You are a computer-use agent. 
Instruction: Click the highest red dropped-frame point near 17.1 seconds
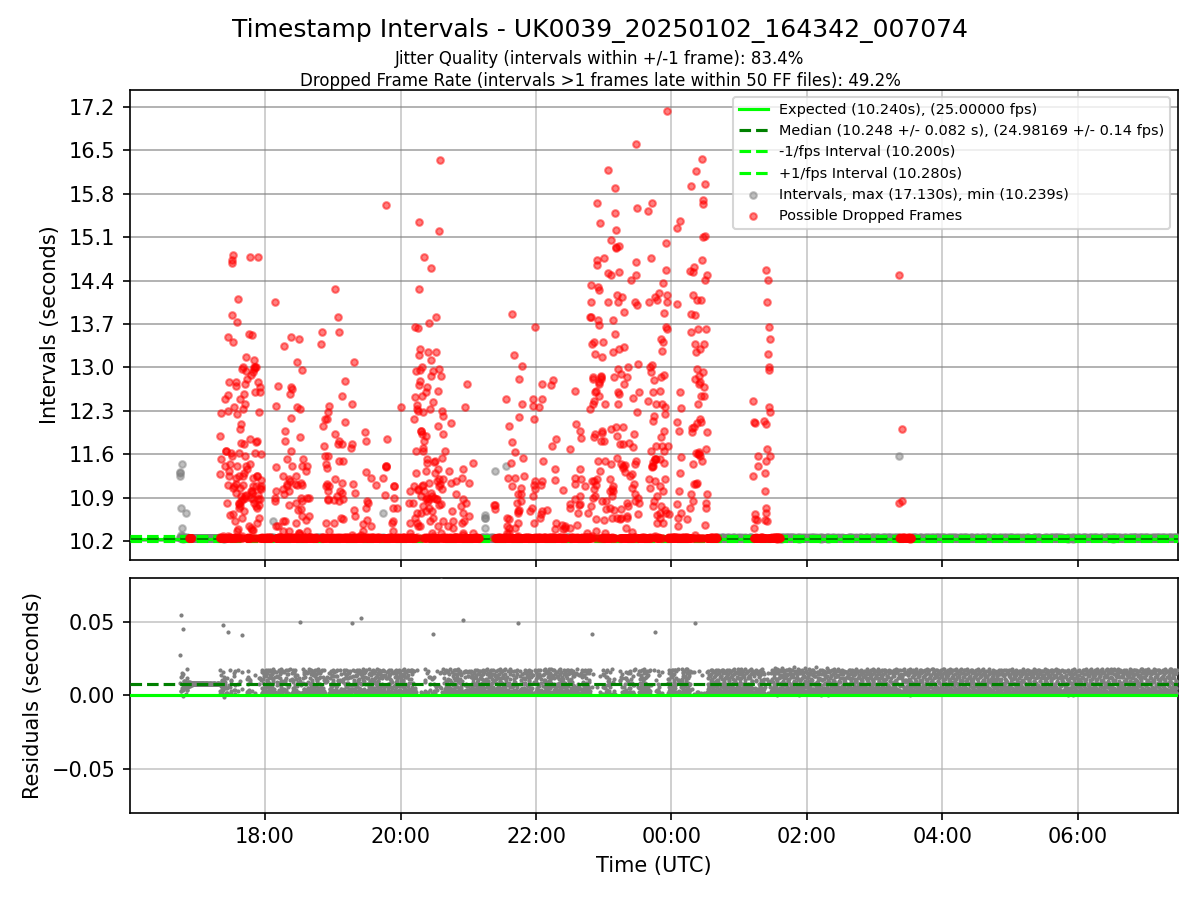667,111
